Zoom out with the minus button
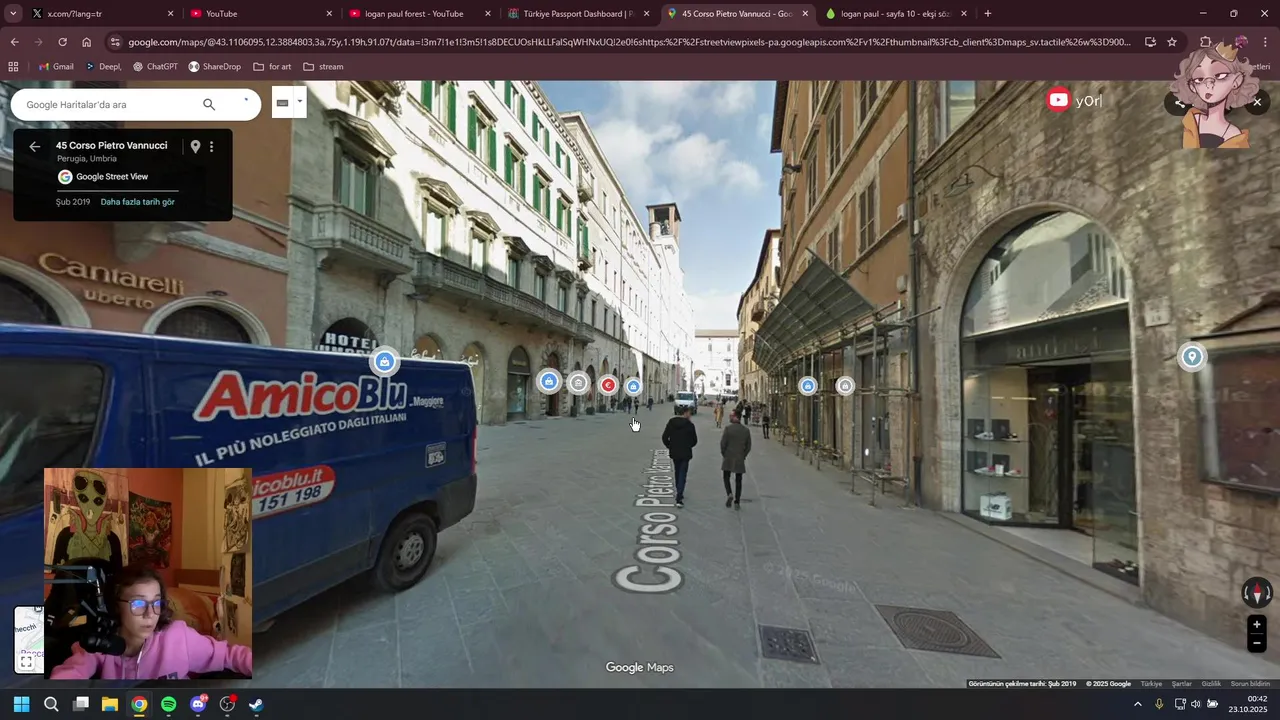The height and width of the screenshot is (720, 1280). click(x=1257, y=644)
